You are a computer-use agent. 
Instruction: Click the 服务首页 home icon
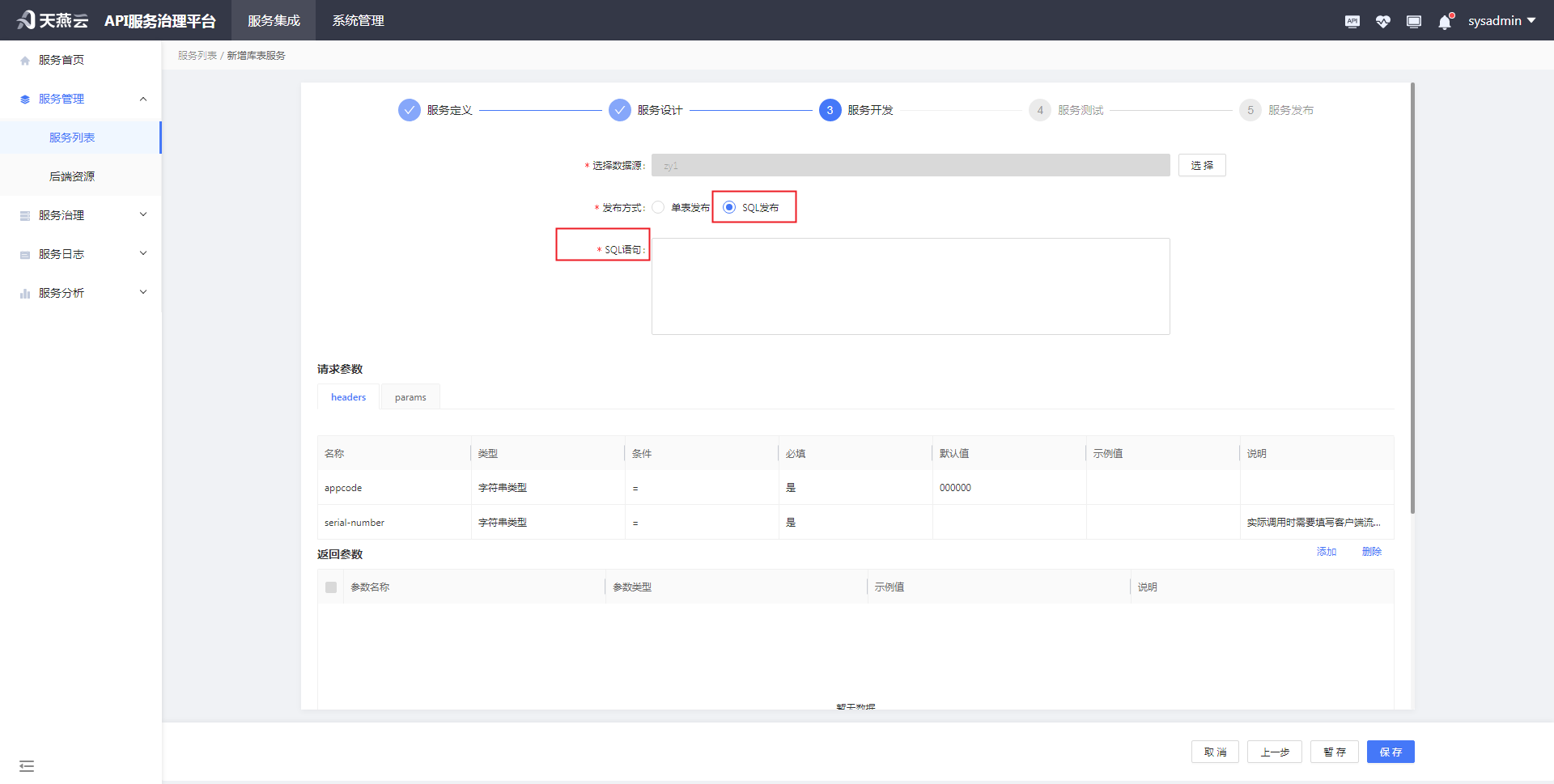[x=25, y=61]
